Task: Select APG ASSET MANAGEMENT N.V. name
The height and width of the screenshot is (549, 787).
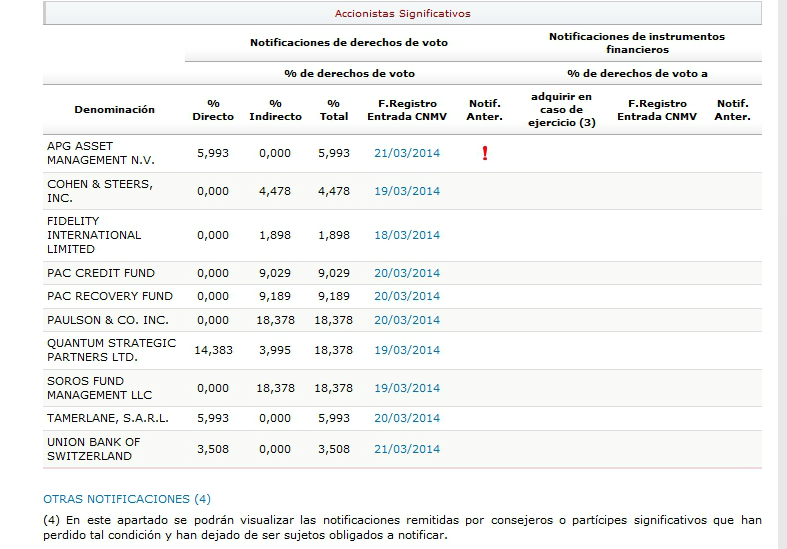Action: tap(101, 153)
